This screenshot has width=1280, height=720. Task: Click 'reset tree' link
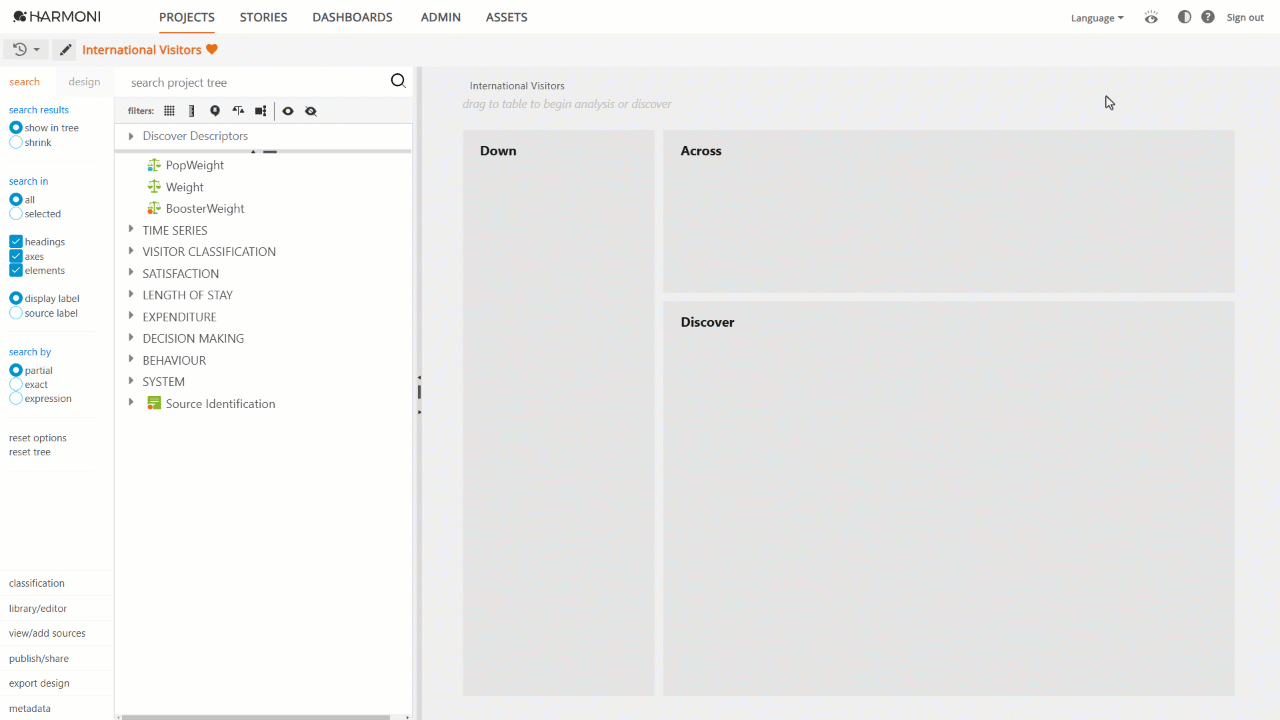pyautogui.click(x=30, y=452)
